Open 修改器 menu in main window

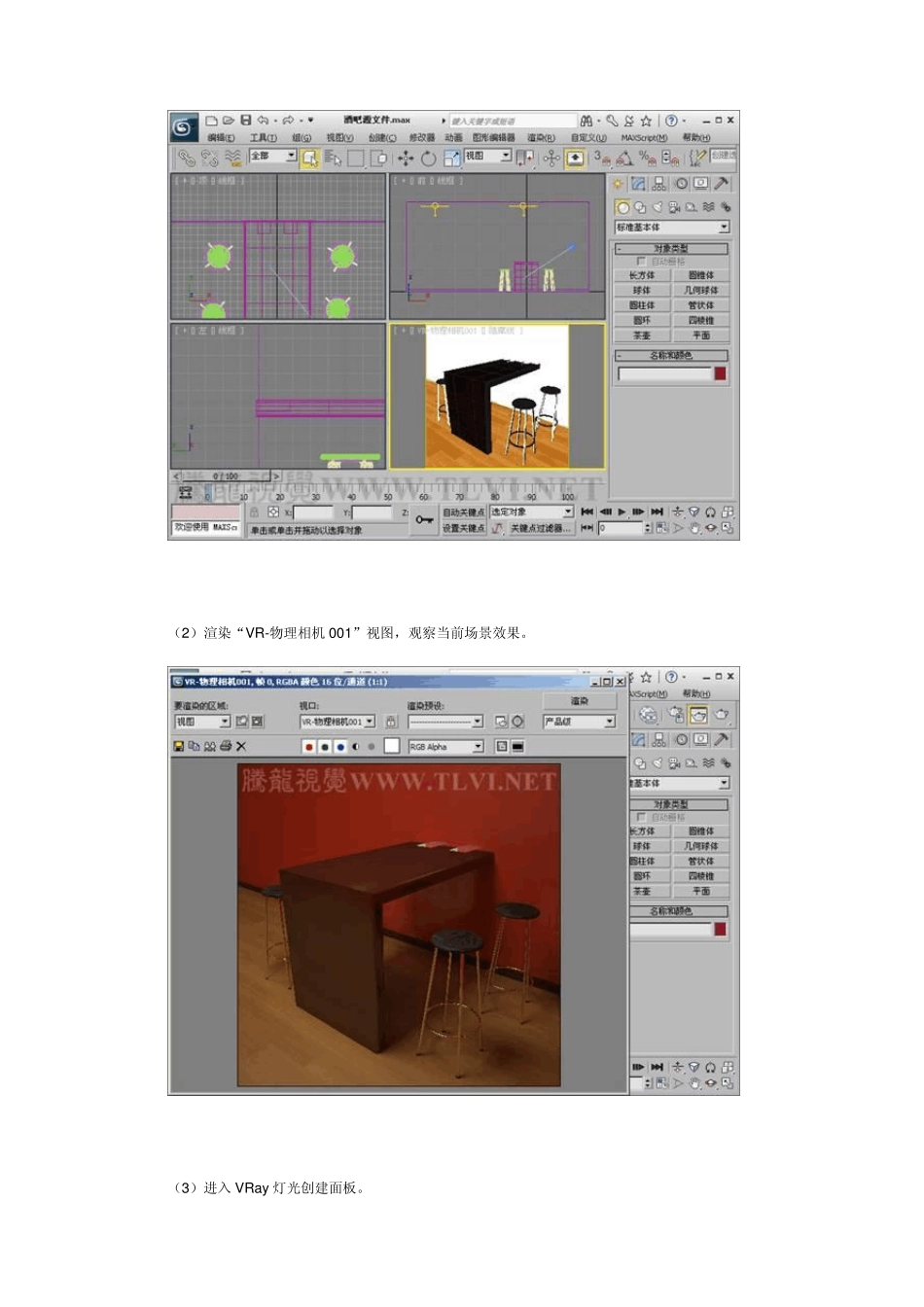point(422,138)
